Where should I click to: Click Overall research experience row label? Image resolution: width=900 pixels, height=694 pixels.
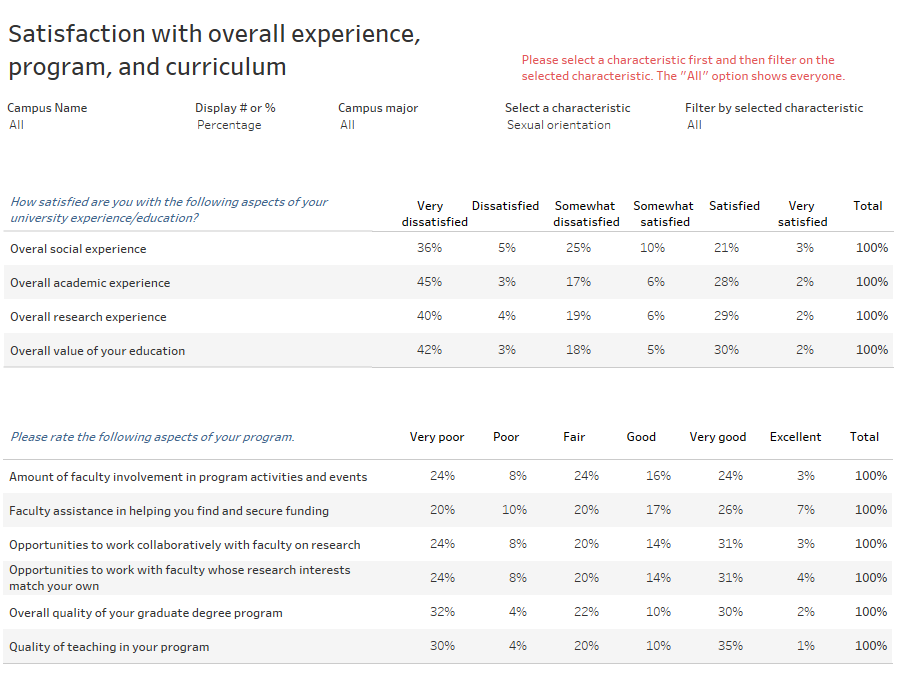(88, 317)
